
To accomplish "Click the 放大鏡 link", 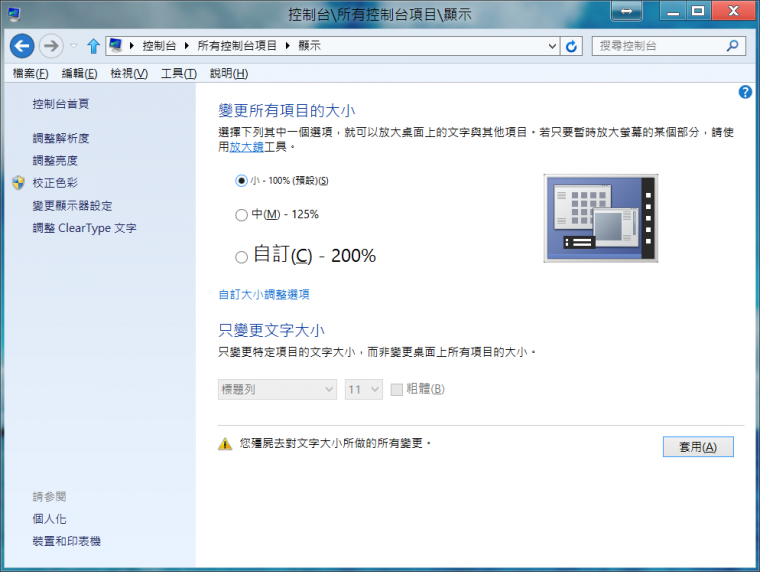I will pyautogui.click(x=246, y=147).
